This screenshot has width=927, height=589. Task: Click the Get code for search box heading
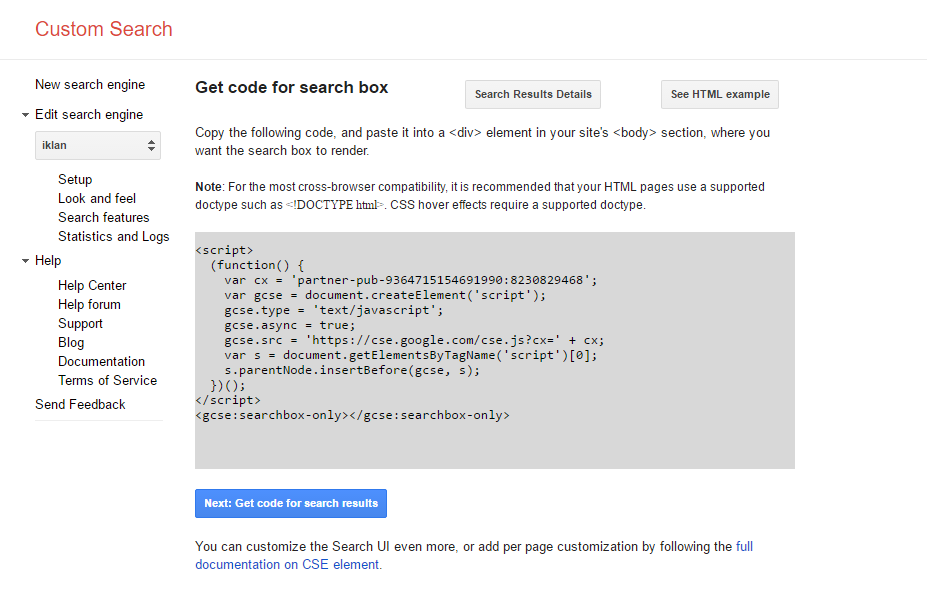click(x=291, y=88)
